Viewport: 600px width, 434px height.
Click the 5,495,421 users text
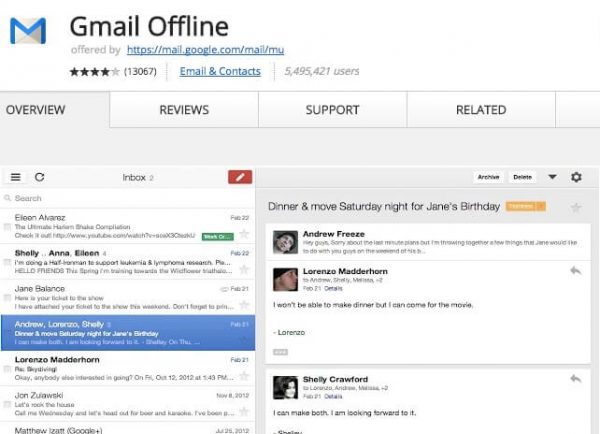(322, 71)
